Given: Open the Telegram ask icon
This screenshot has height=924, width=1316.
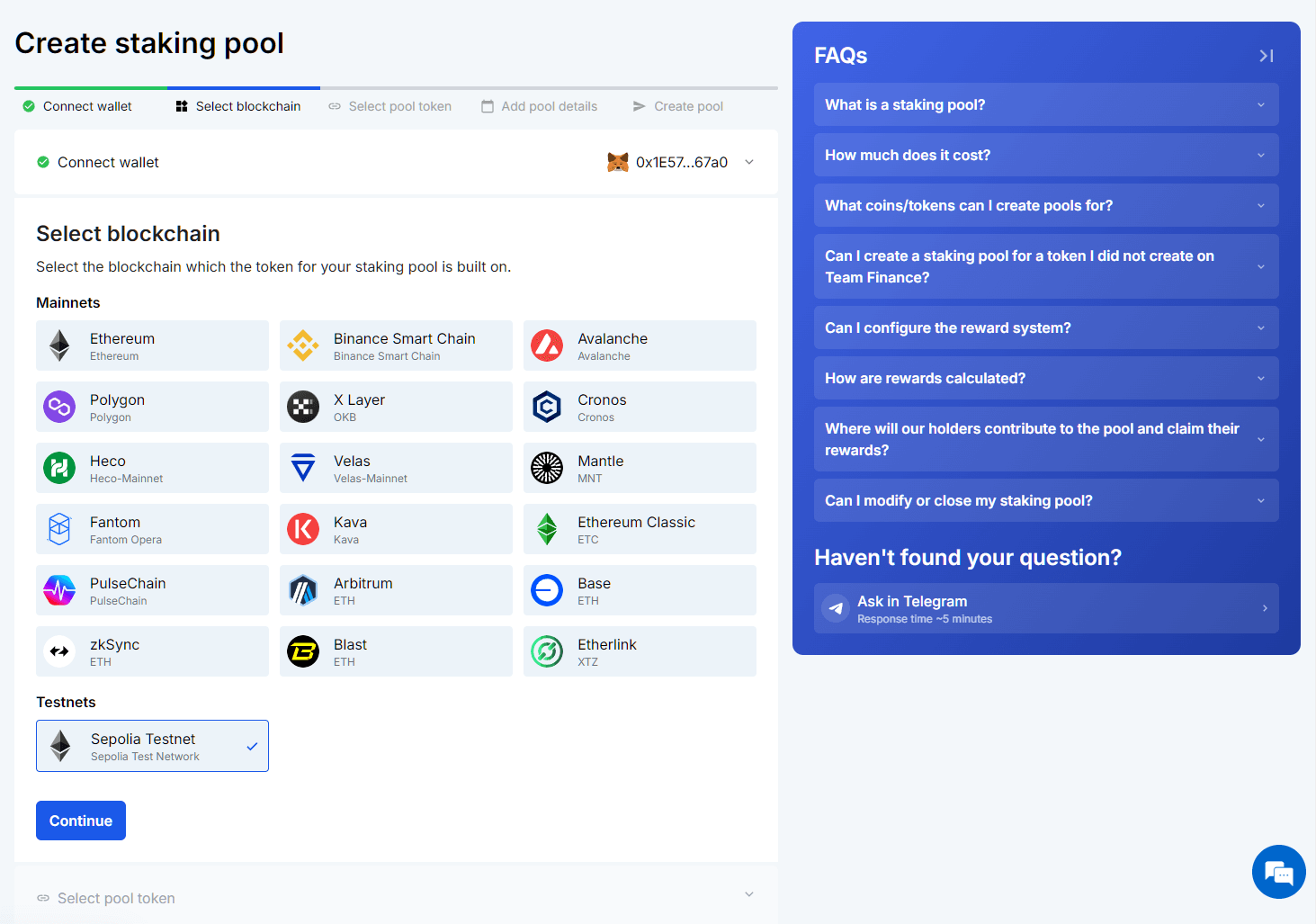Looking at the screenshot, I should [x=835, y=608].
